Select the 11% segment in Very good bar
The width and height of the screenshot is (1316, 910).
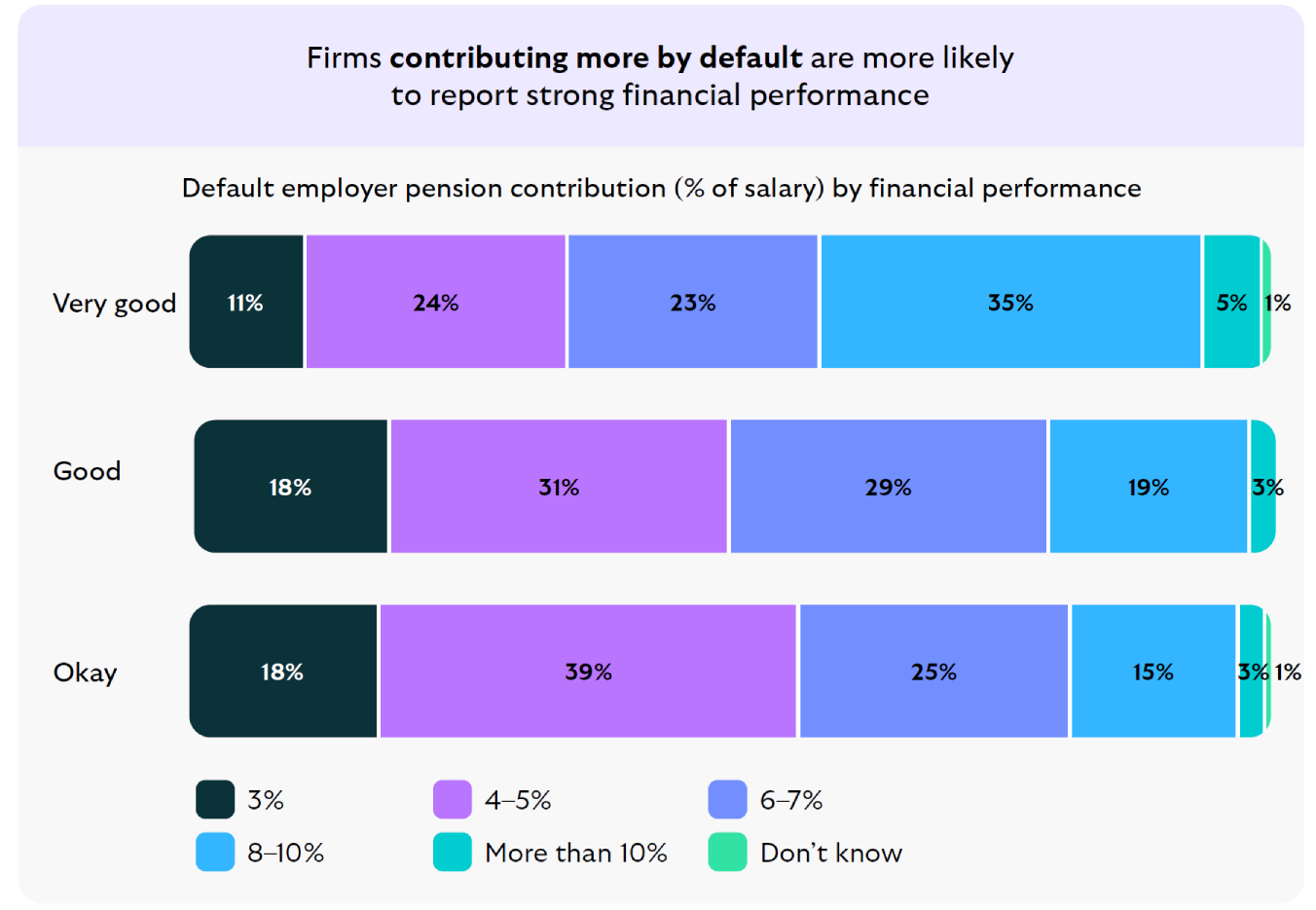[x=246, y=303]
